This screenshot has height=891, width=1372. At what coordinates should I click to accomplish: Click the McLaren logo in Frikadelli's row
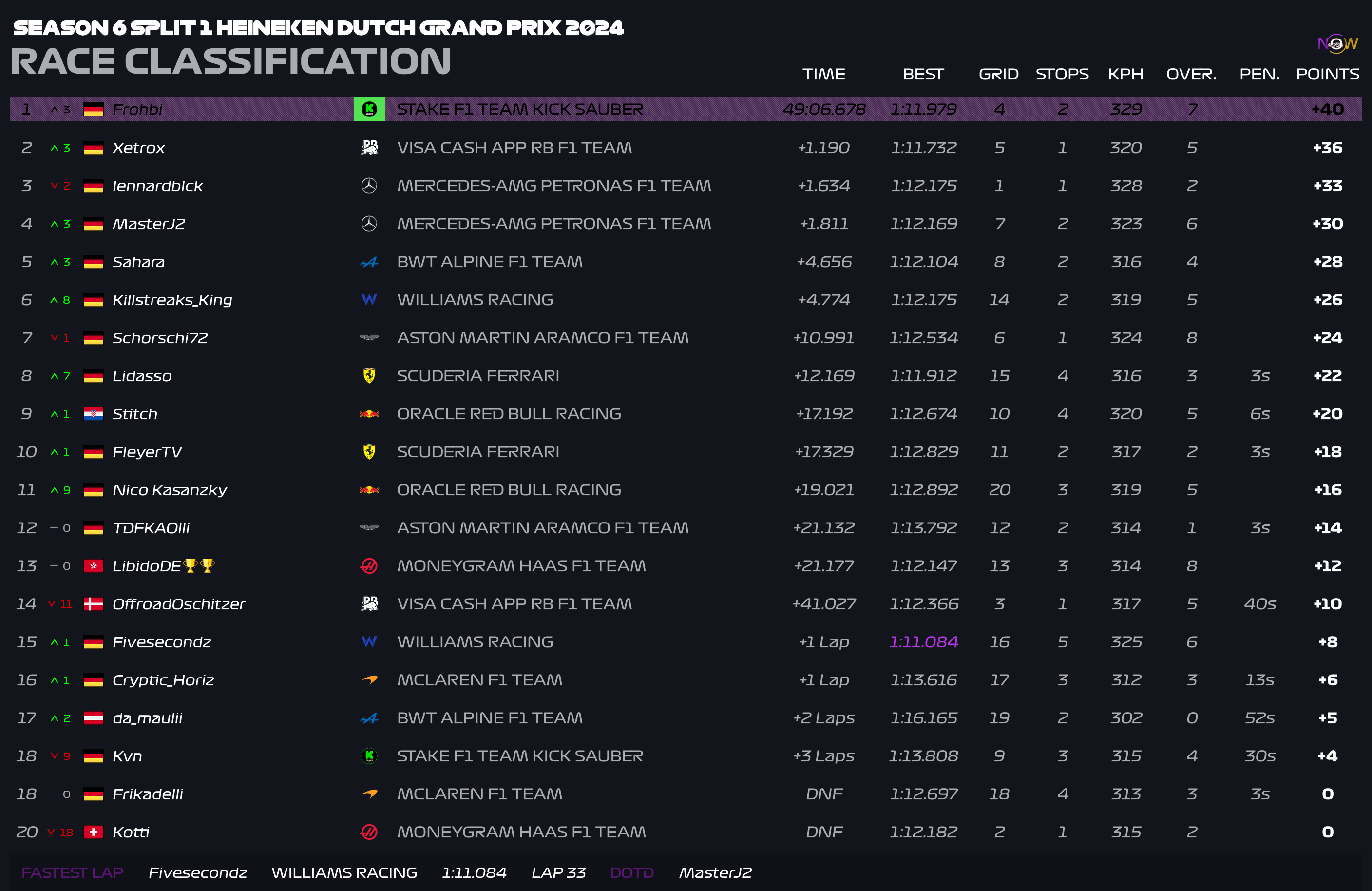[369, 794]
